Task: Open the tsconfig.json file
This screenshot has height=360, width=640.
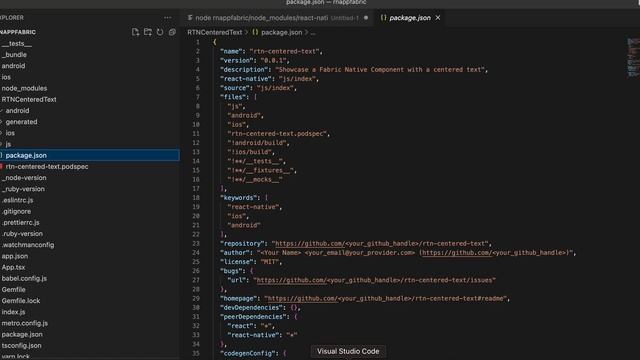Action: (x=21, y=346)
